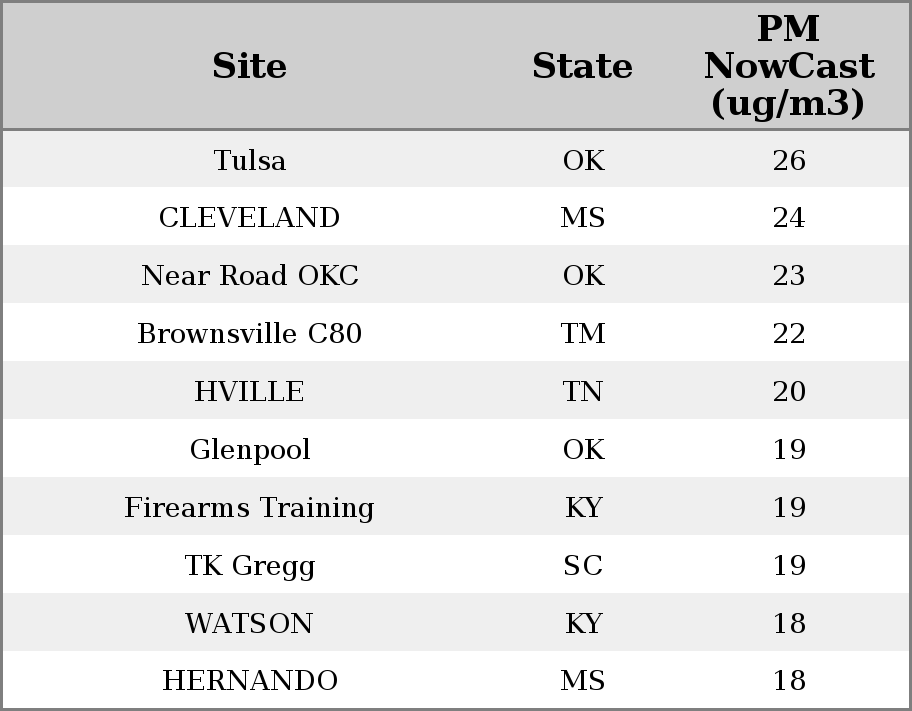Select the HVILLE site cell
This screenshot has height=711, width=912.
pyautogui.click(x=250, y=391)
